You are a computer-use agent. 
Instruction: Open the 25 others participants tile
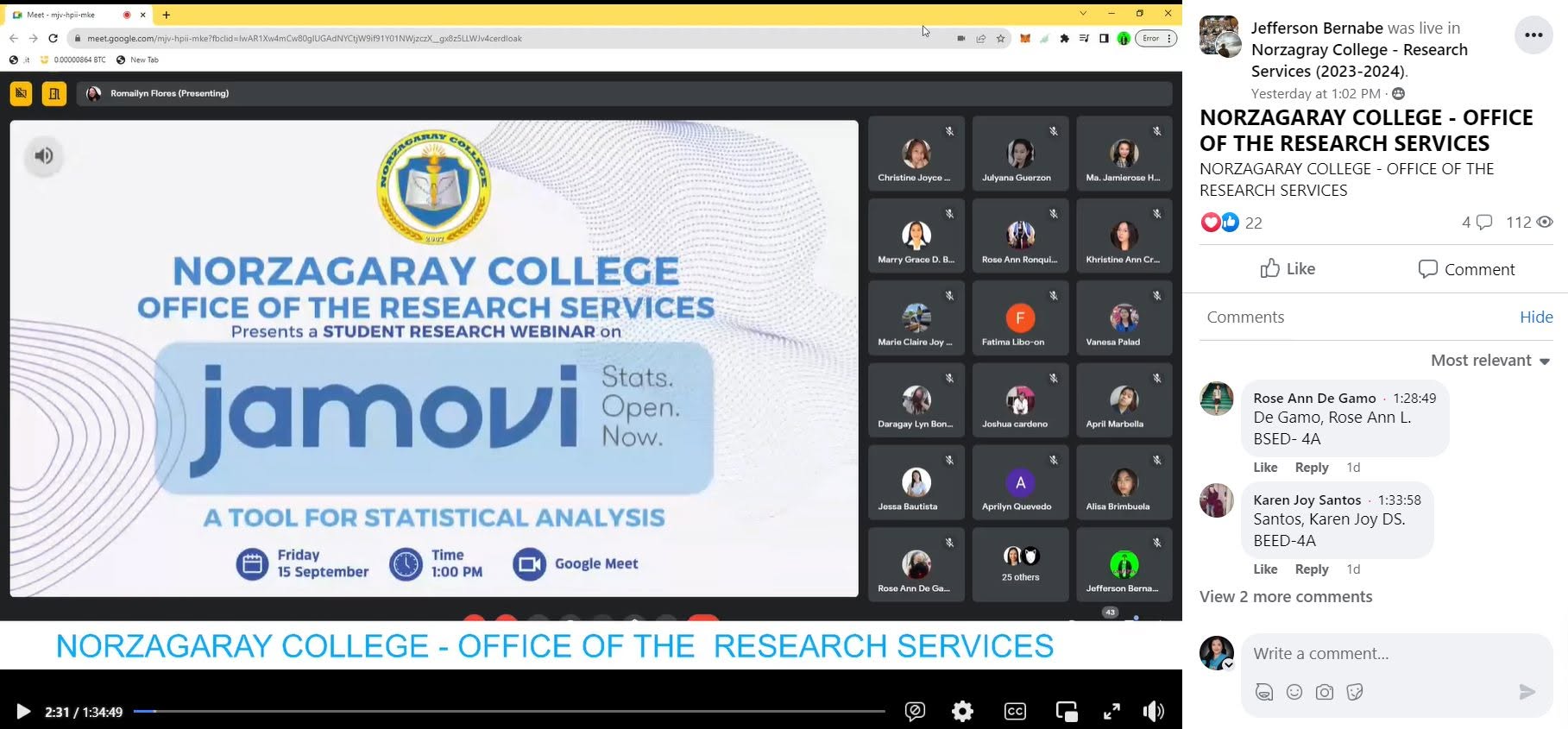click(x=1020, y=564)
